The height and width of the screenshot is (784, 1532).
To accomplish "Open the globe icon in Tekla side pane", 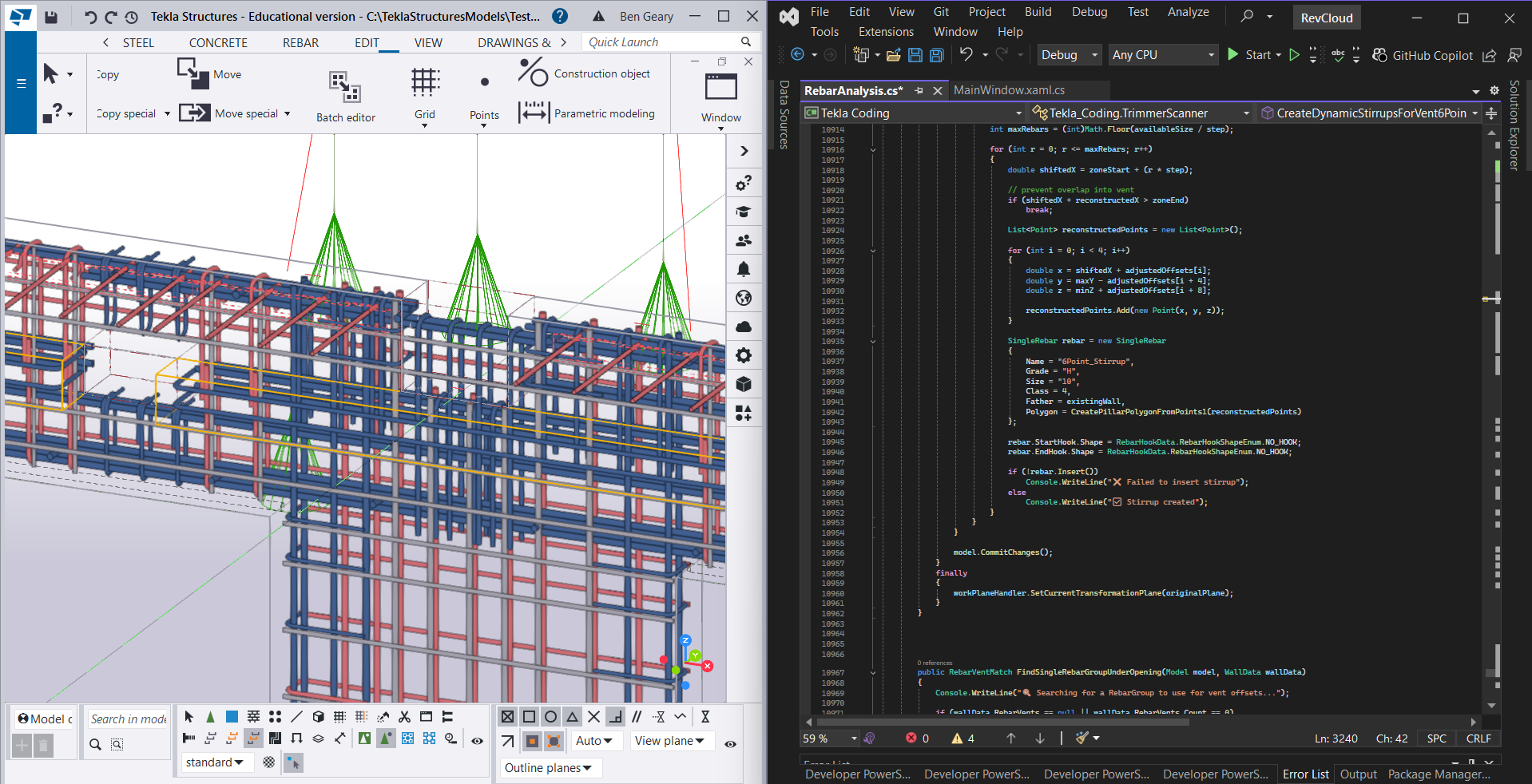I will [x=744, y=298].
